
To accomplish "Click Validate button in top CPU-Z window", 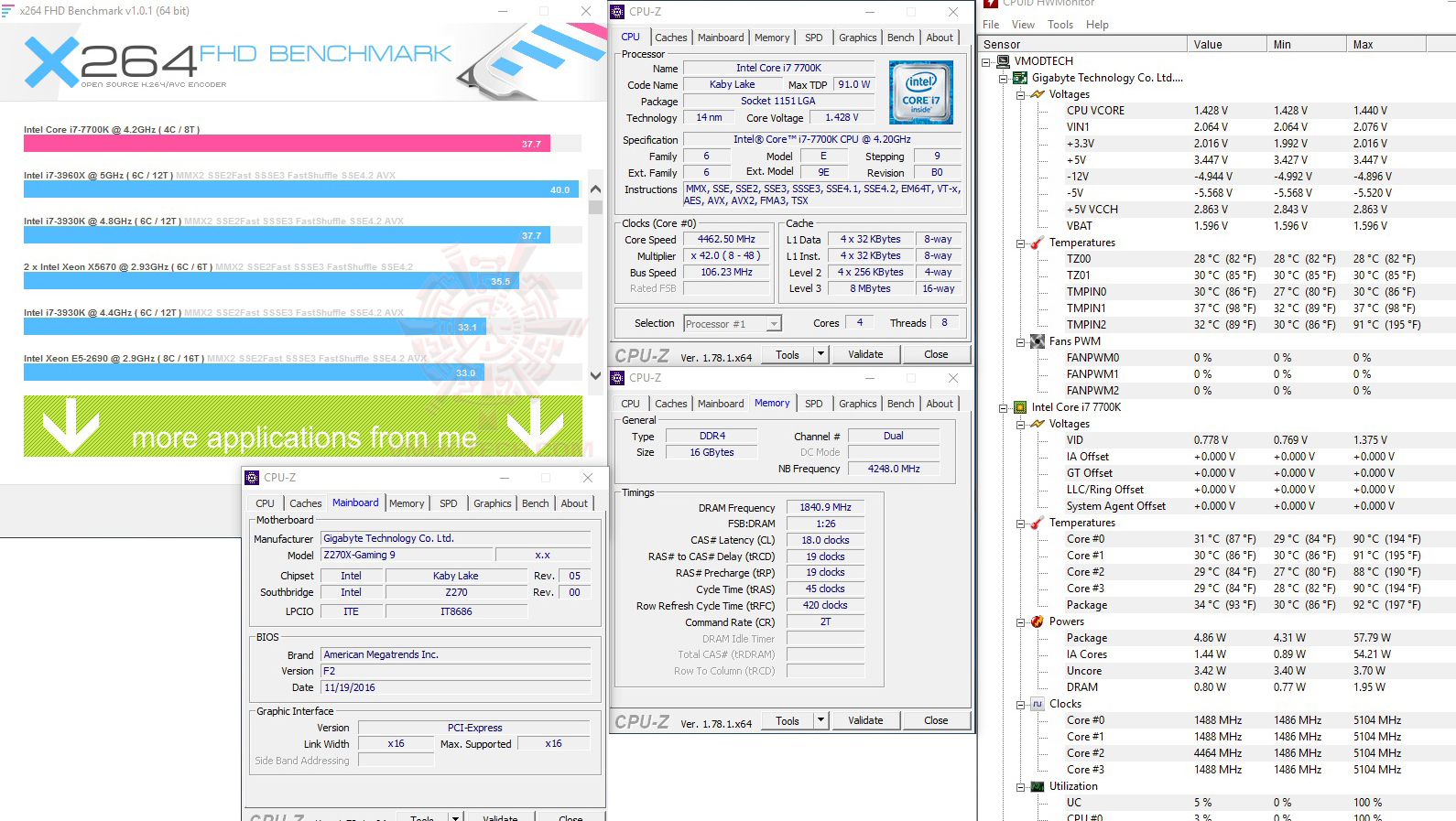I will pyautogui.click(x=865, y=354).
